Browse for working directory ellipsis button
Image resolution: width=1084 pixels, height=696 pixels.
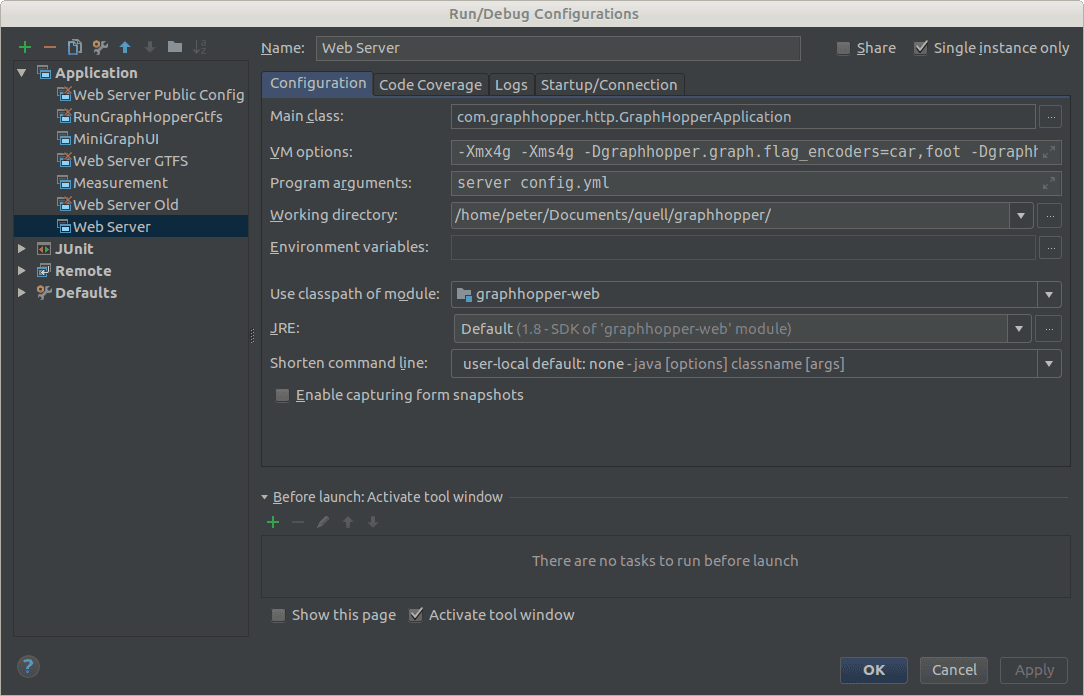(x=1050, y=216)
